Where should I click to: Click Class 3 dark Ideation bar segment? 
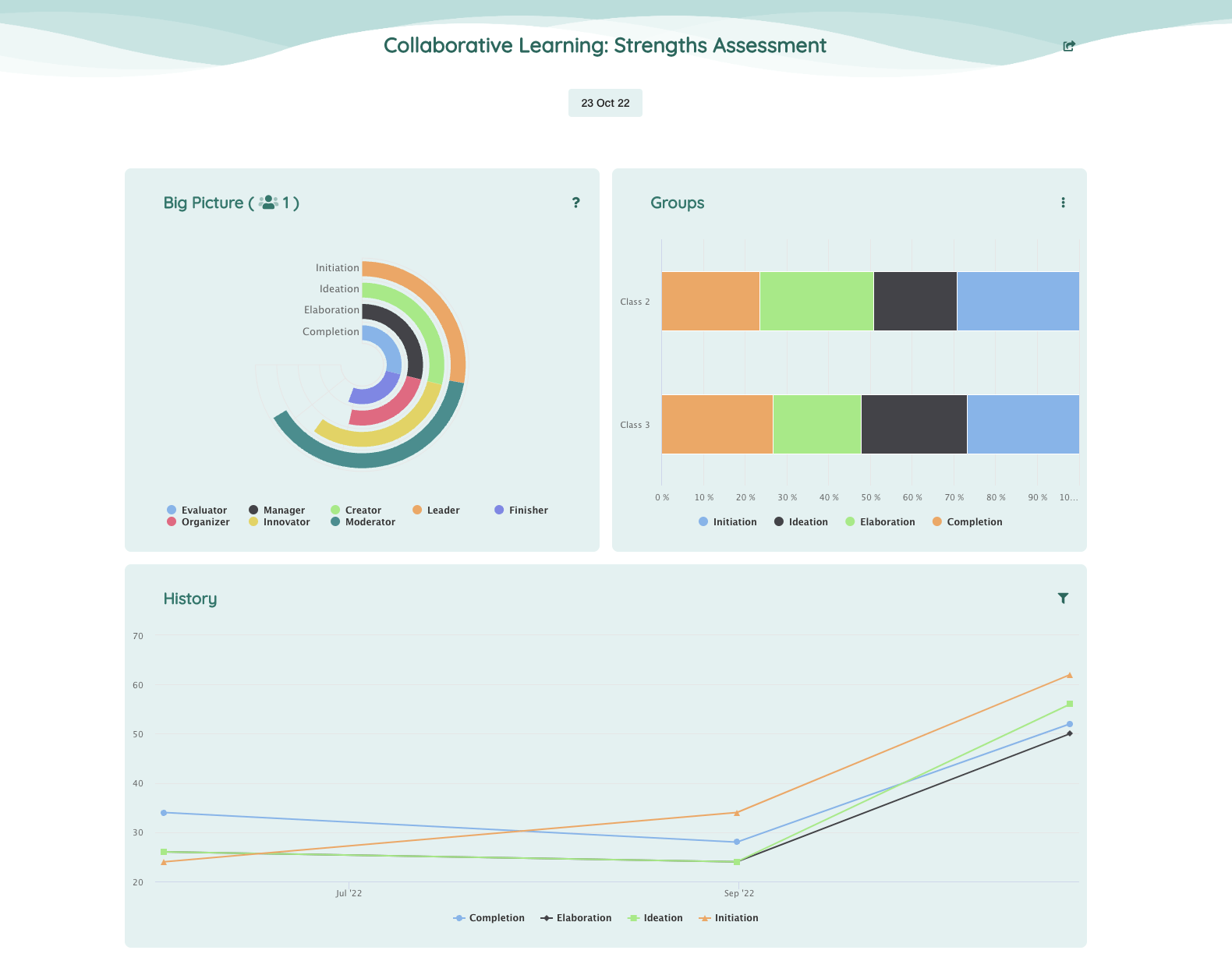(x=914, y=424)
